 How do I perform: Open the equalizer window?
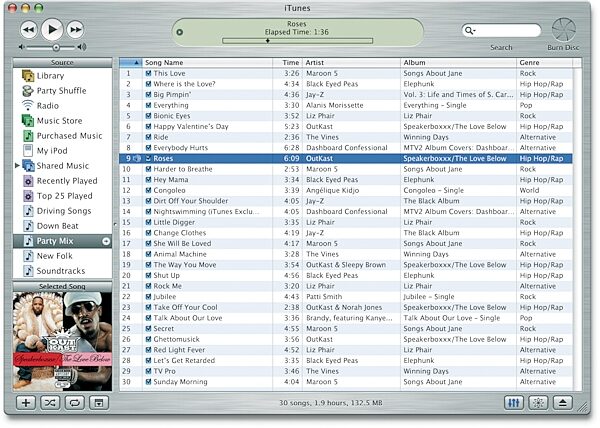(x=514, y=403)
